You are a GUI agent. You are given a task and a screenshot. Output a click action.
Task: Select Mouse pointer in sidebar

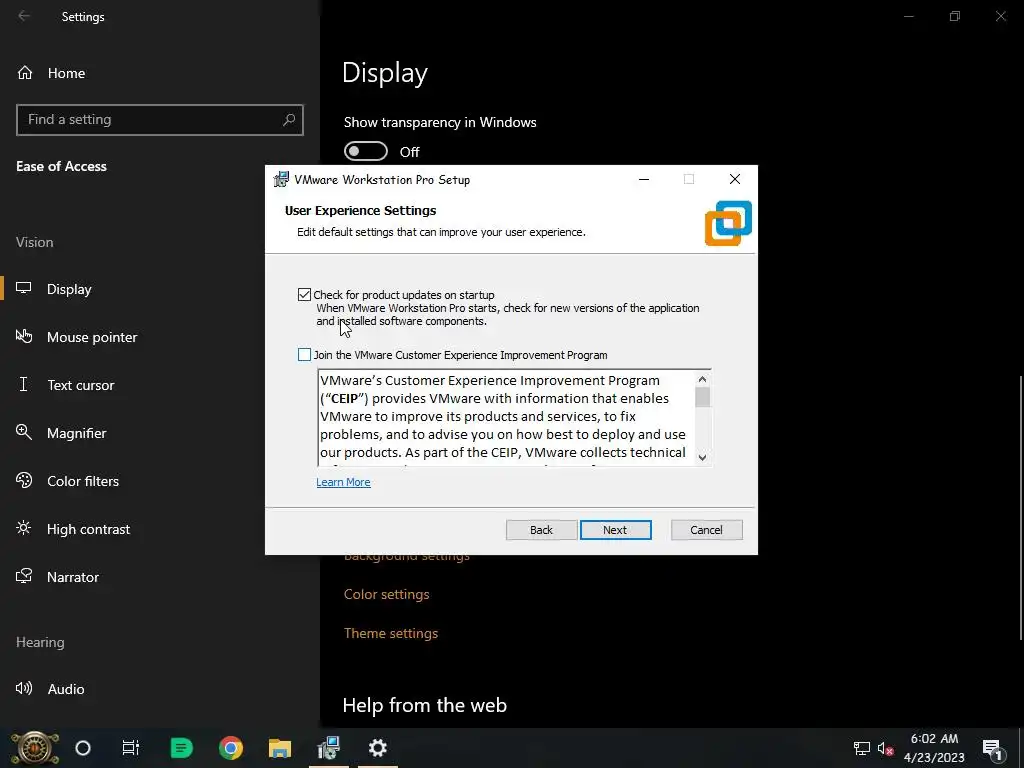click(x=160, y=337)
